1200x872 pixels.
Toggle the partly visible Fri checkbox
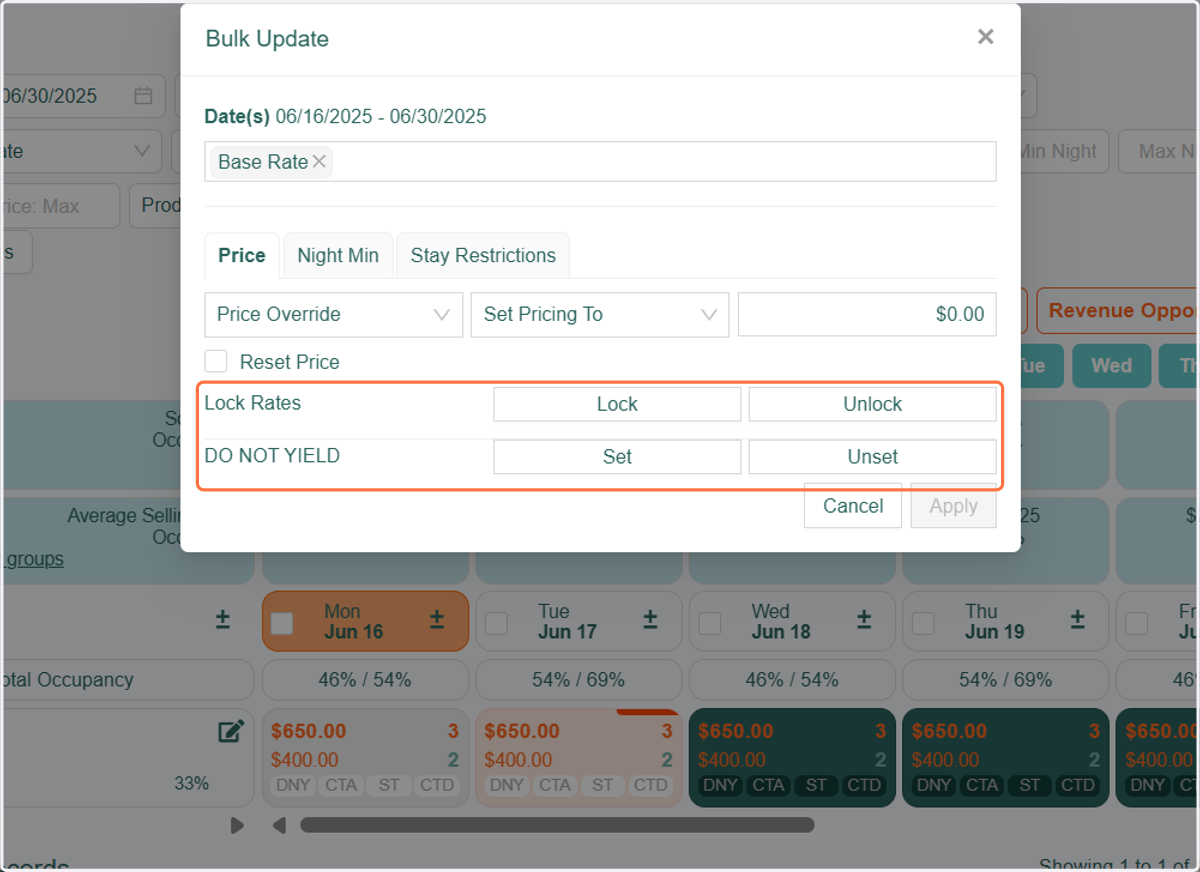pos(1137,623)
